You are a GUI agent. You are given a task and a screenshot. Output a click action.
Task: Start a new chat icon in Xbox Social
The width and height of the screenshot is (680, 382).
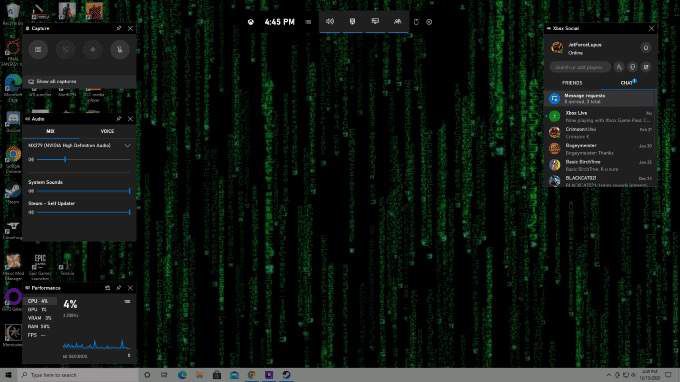(x=646, y=67)
